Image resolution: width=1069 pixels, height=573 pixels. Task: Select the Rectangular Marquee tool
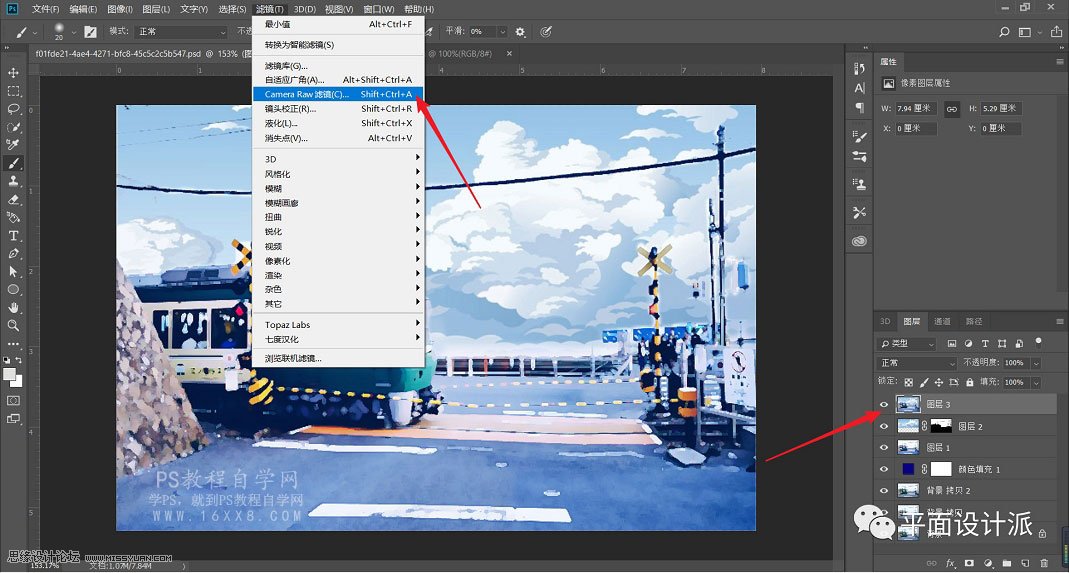tap(13, 91)
